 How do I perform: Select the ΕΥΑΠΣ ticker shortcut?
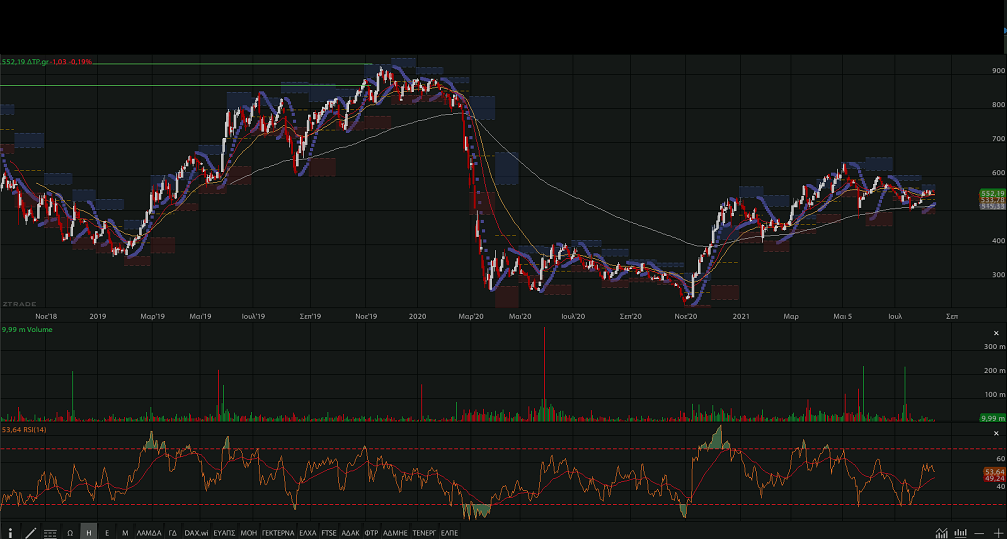(224, 533)
